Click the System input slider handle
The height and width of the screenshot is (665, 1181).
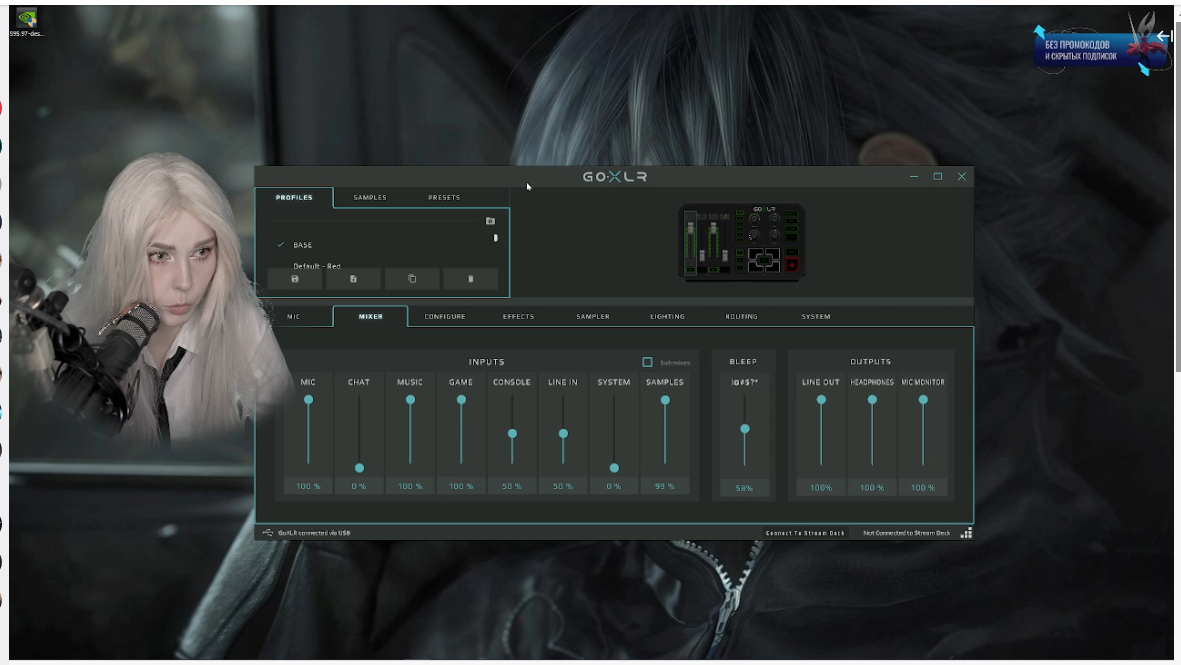tap(614, 468)
